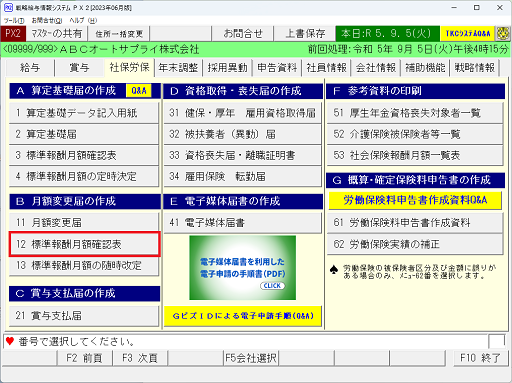
Task: Open the ヘルプ menu
Action: 83,21
